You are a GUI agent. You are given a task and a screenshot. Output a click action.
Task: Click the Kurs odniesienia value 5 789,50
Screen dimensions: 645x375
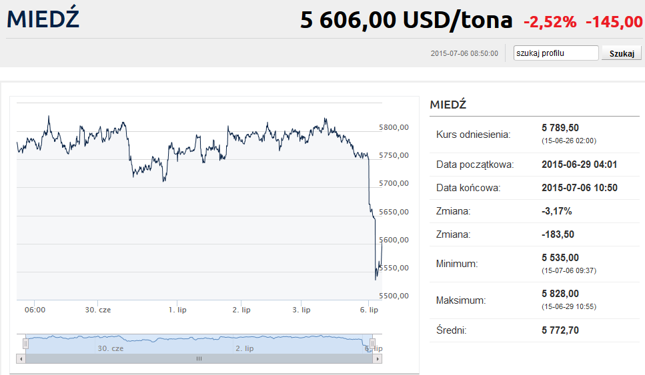(560, 128)
